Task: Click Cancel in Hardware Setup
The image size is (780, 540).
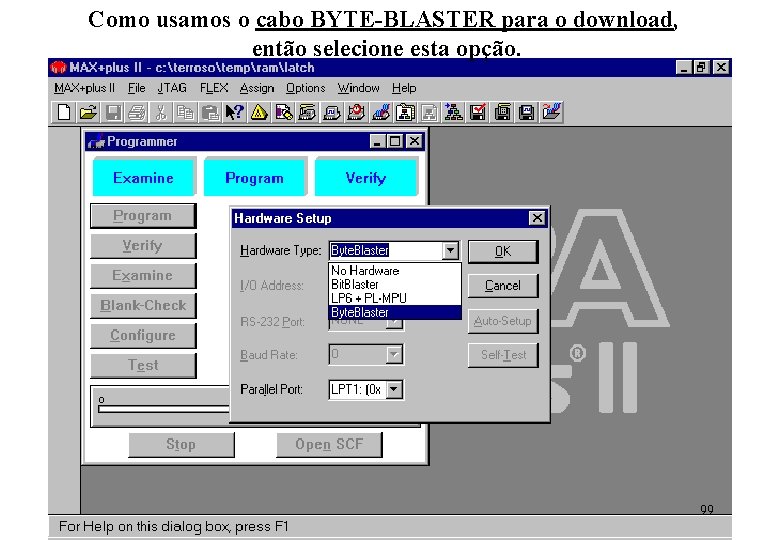Action: [x=503, y=286]
